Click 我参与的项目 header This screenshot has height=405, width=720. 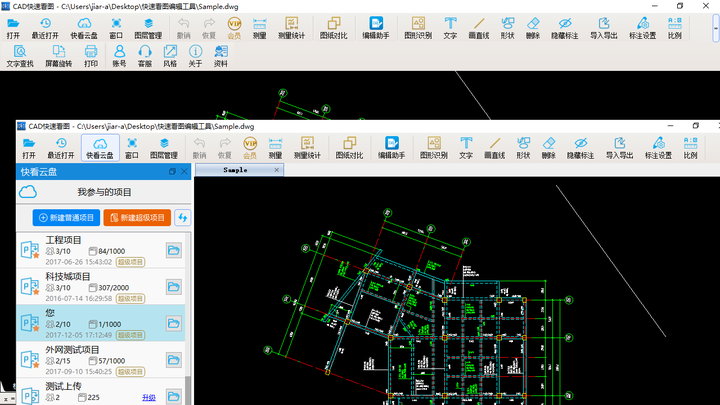(x=104, y=192)
